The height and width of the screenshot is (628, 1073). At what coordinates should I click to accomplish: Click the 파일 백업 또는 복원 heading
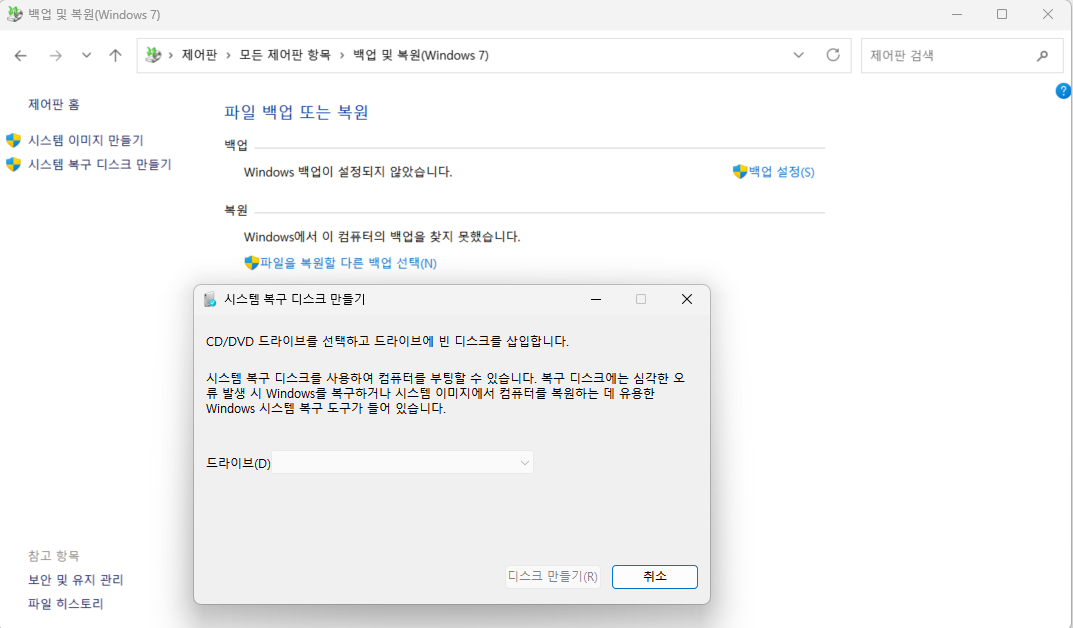coord(296,112)
